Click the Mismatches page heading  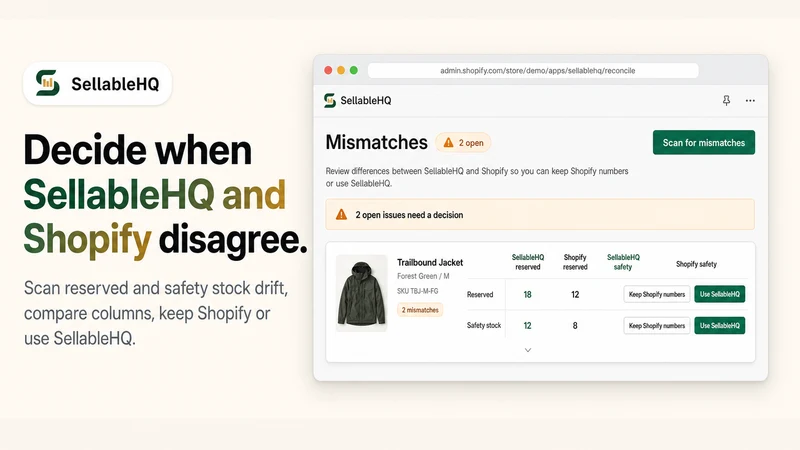[377, 142]
